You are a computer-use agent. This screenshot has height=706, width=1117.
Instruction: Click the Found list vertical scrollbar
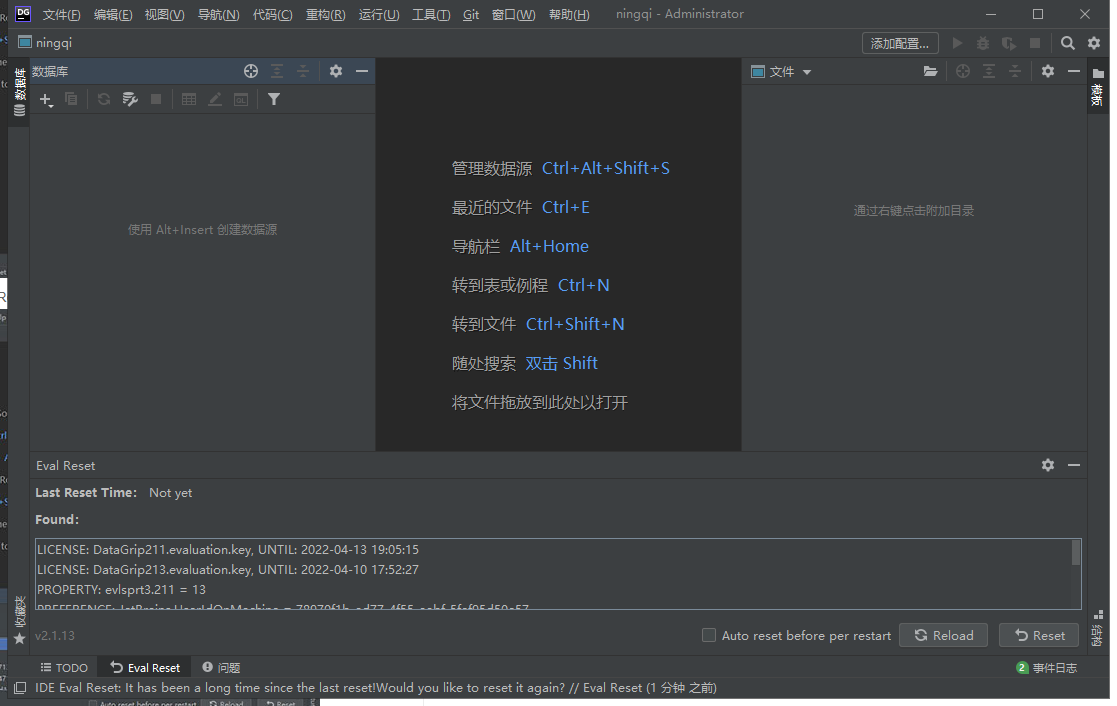point(1076,554)
